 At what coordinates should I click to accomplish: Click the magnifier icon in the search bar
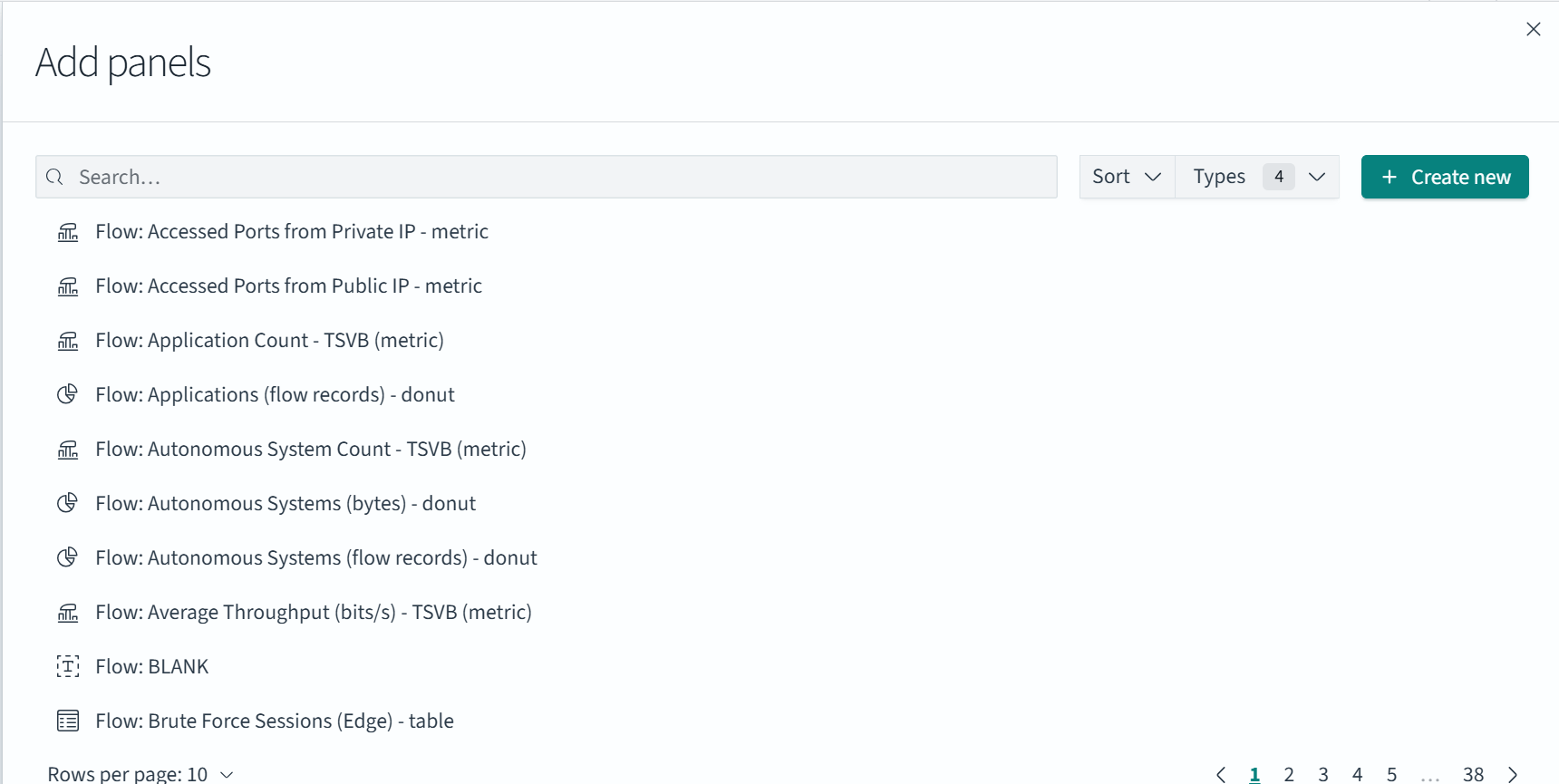(55, 177)
